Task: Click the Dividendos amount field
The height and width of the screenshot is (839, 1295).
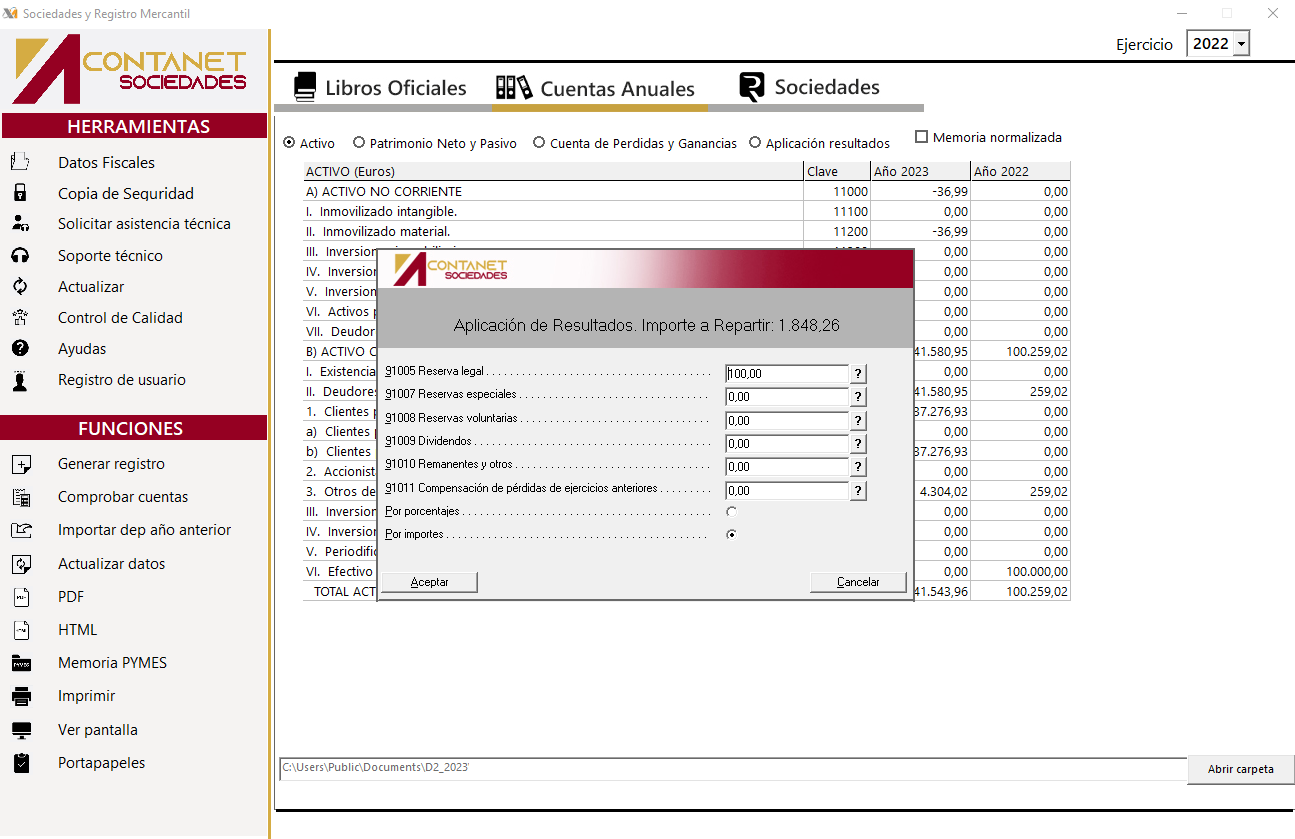Action: 787,443
